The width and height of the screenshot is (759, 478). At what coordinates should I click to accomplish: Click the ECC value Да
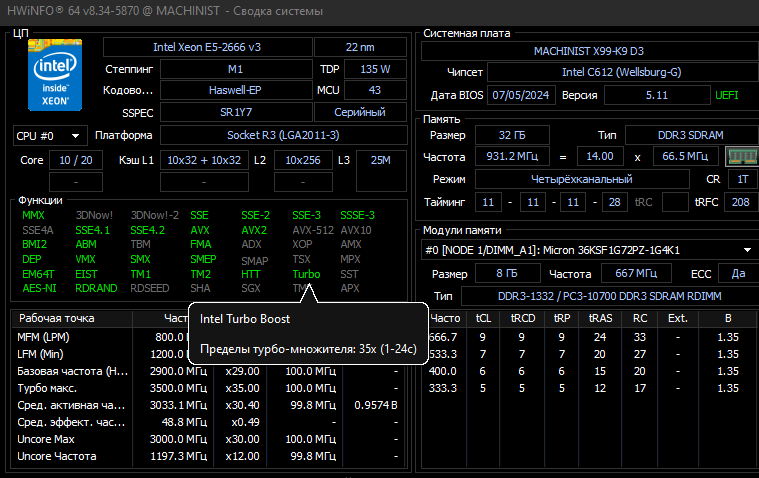click(x=739, y=273)
